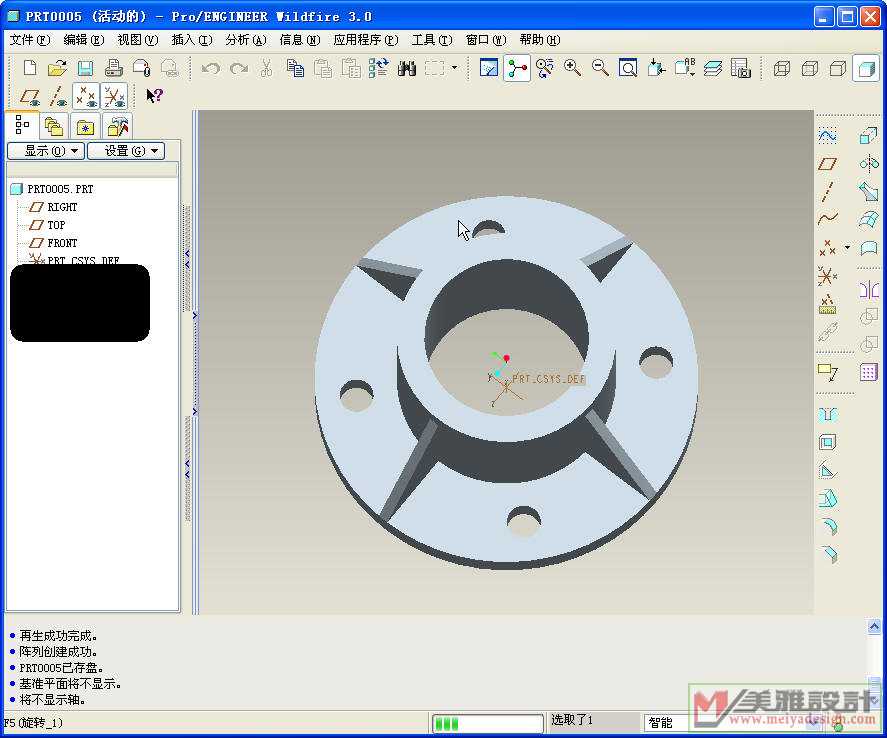Click the message area scroll up arrow
Image resolution: width=887 pixels, height=738 pixels.
coord(874,626)
